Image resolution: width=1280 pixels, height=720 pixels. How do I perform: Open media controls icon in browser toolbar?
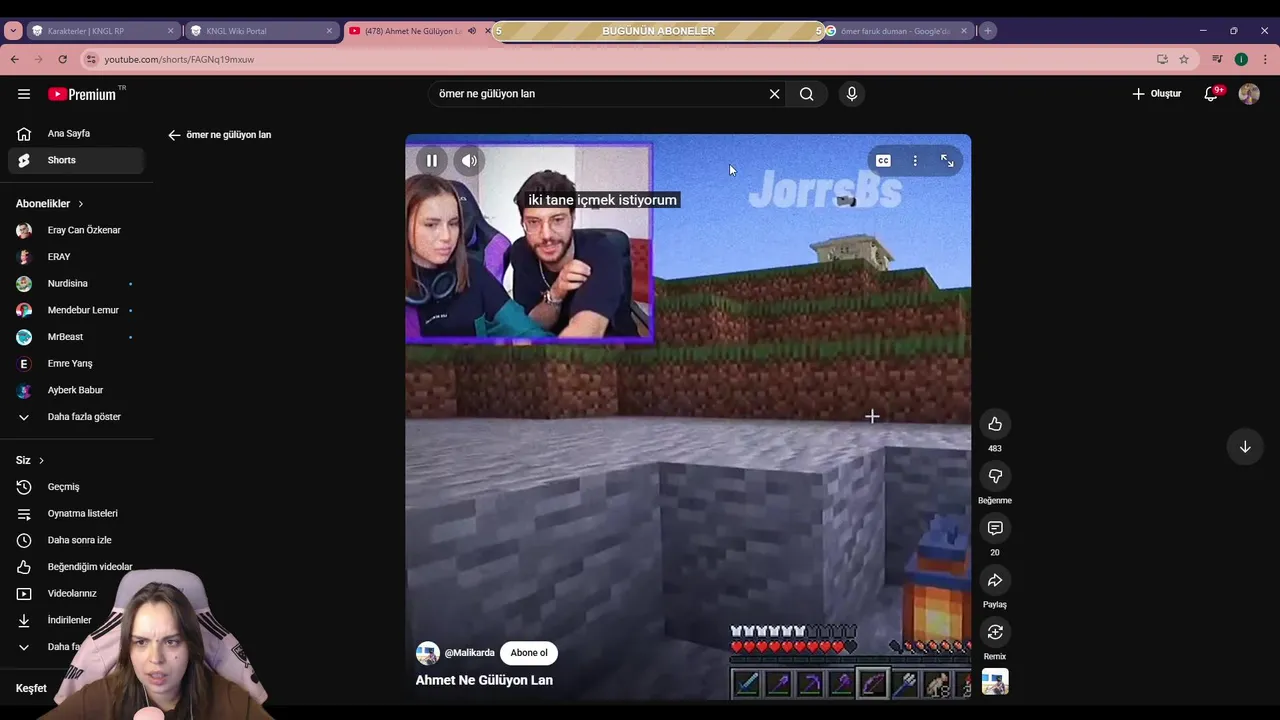(1217, 60)
